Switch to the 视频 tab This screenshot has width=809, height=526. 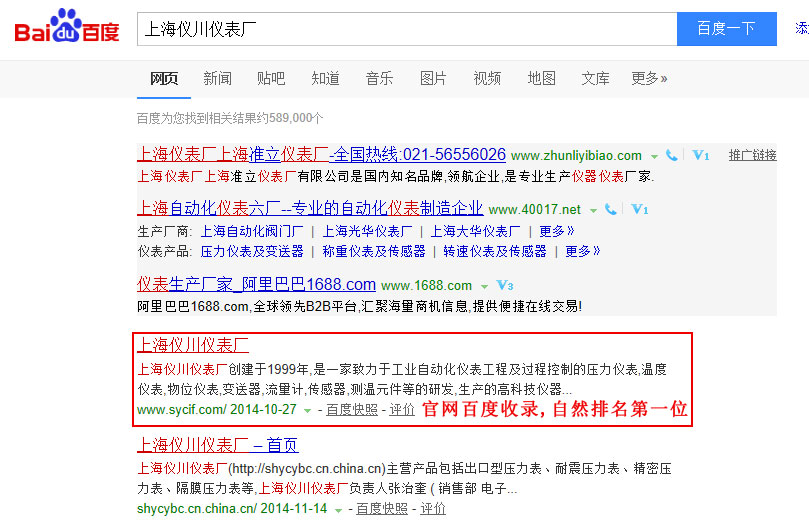point(487,78)
